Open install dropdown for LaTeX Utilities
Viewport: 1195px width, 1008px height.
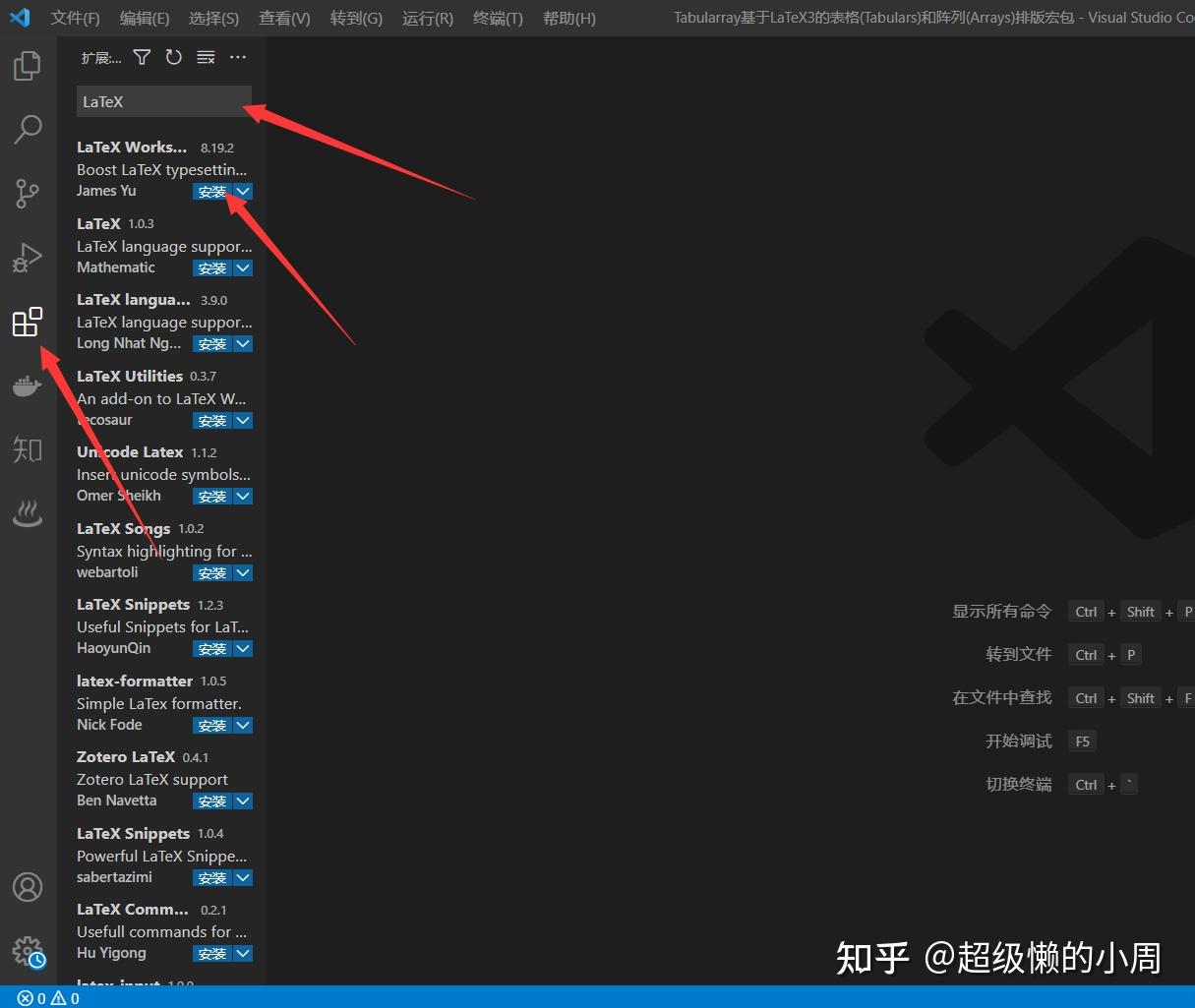click(x=242, y=420)
